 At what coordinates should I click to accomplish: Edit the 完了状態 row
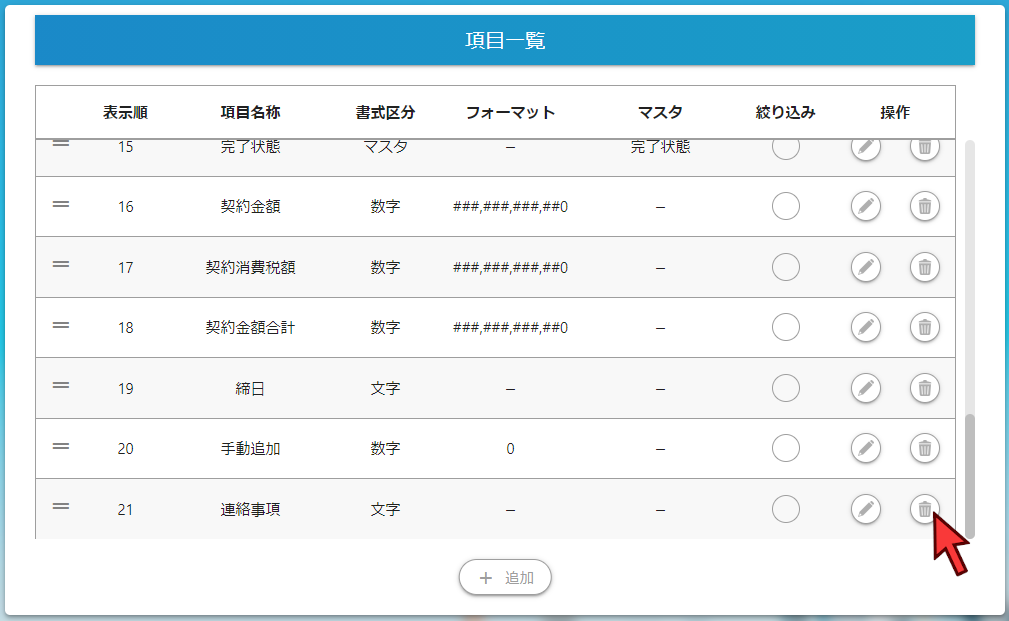click(865, 147)
